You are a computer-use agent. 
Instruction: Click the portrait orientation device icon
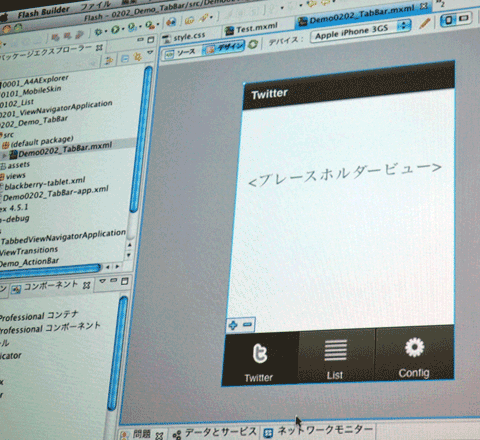(449, 20)
